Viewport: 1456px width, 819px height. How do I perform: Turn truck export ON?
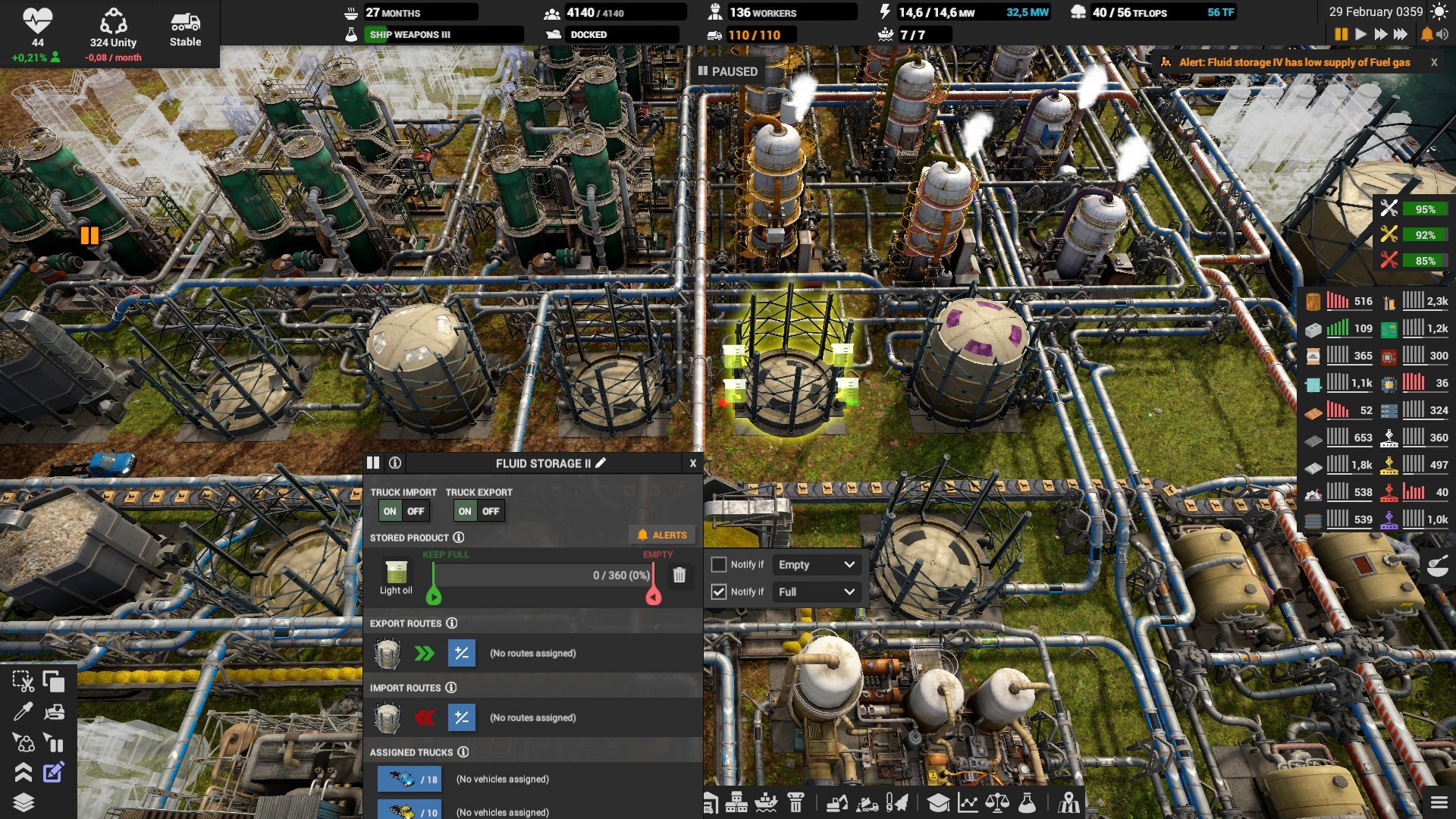pyautogui.click(x=465, y=511)
